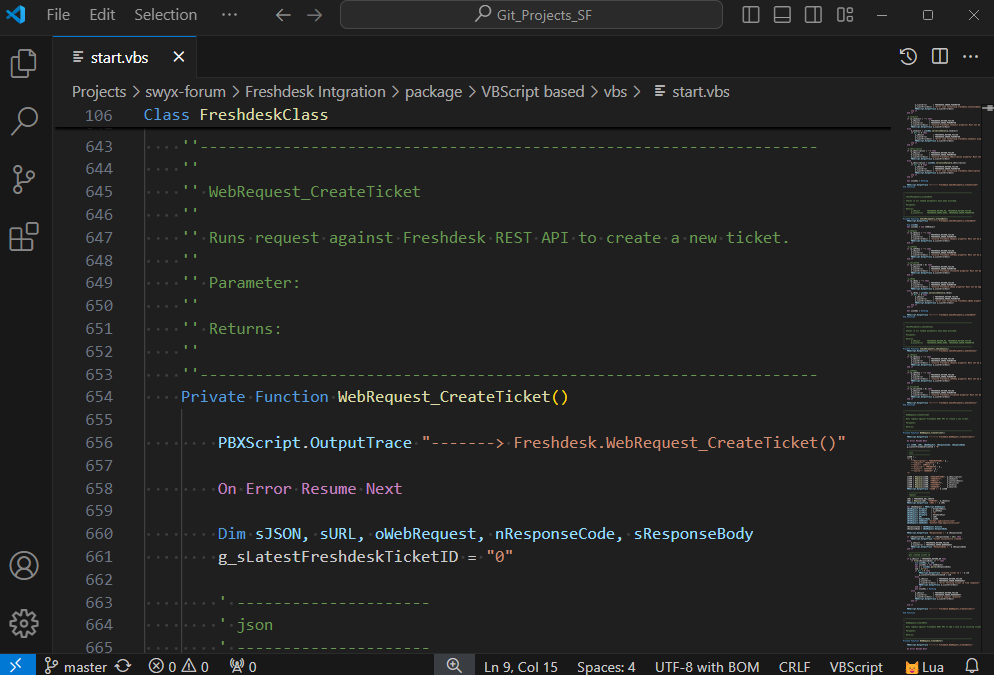994x675 pixels.
Task: Open the Customize Layout control
Action: (845, 15)
